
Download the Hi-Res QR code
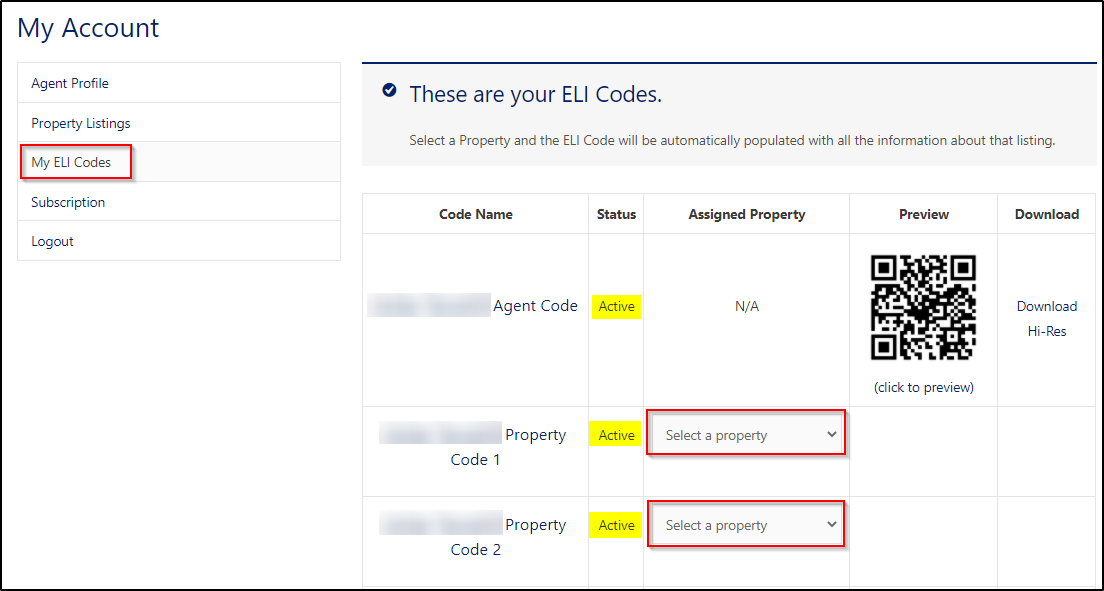[x=1047, y=331]
